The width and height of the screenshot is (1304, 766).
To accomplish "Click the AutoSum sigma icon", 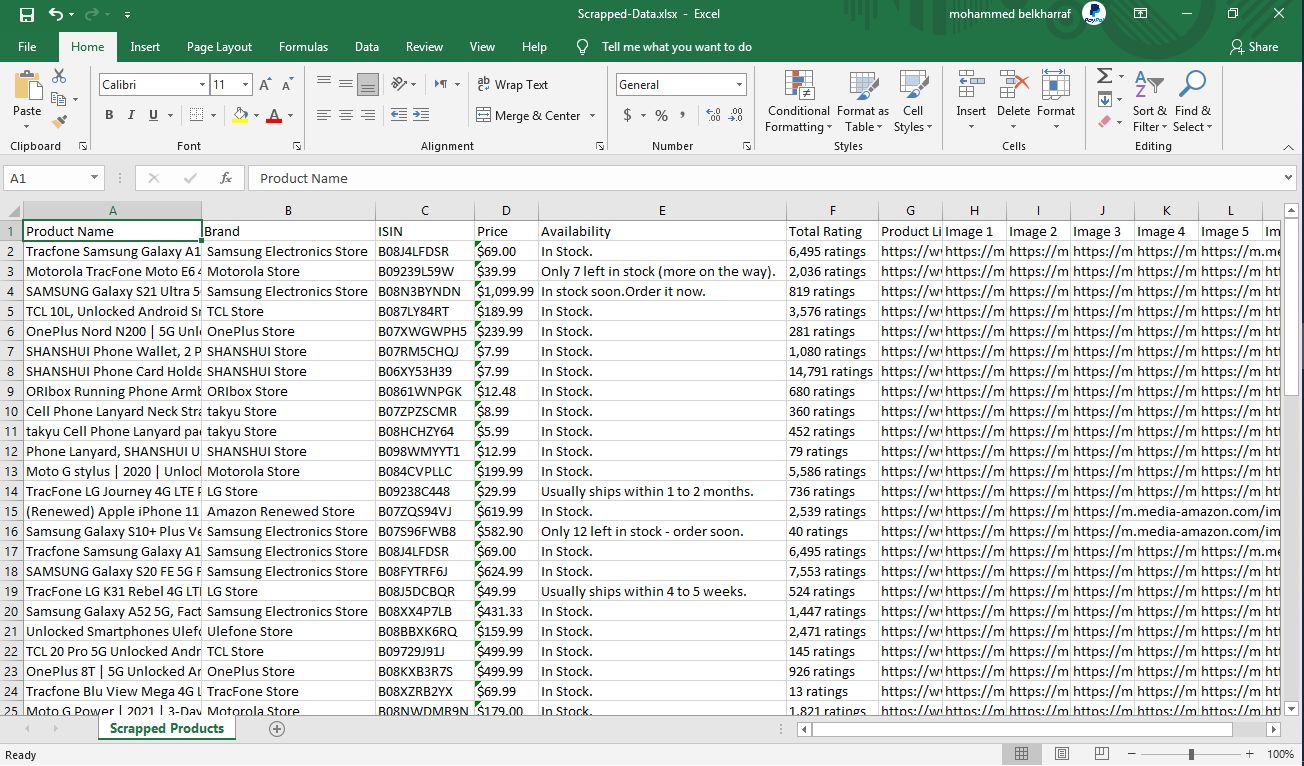I will tap(1104, 76).
